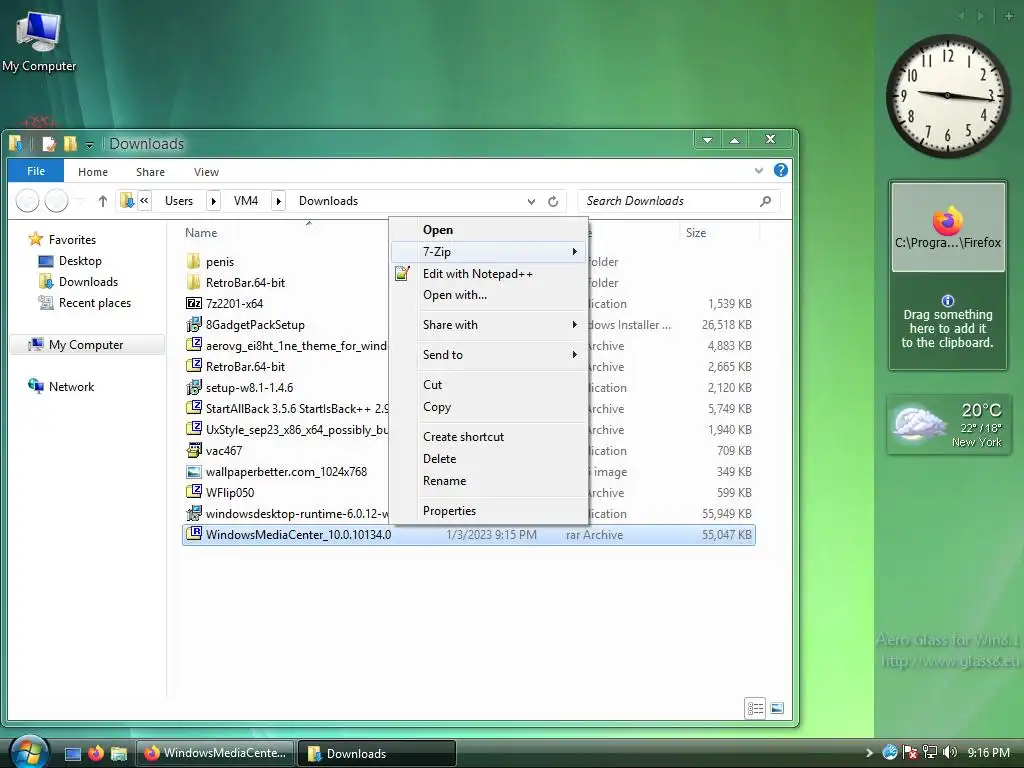This screenshot has height=768, width=1024.
Task: Click the clipboard gadget info icon
Action: coord(948,300)
